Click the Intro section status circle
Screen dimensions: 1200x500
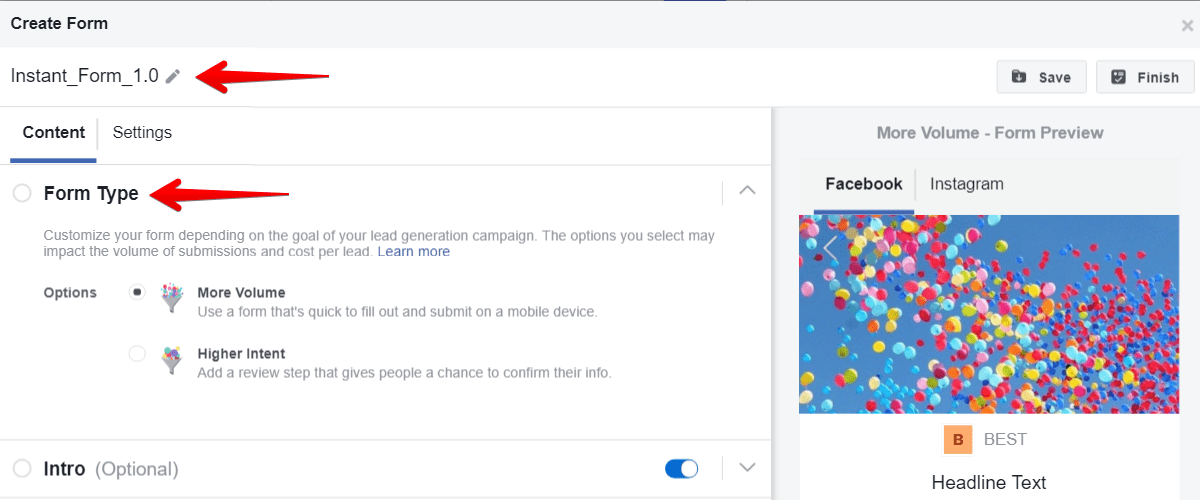[22, 468]
